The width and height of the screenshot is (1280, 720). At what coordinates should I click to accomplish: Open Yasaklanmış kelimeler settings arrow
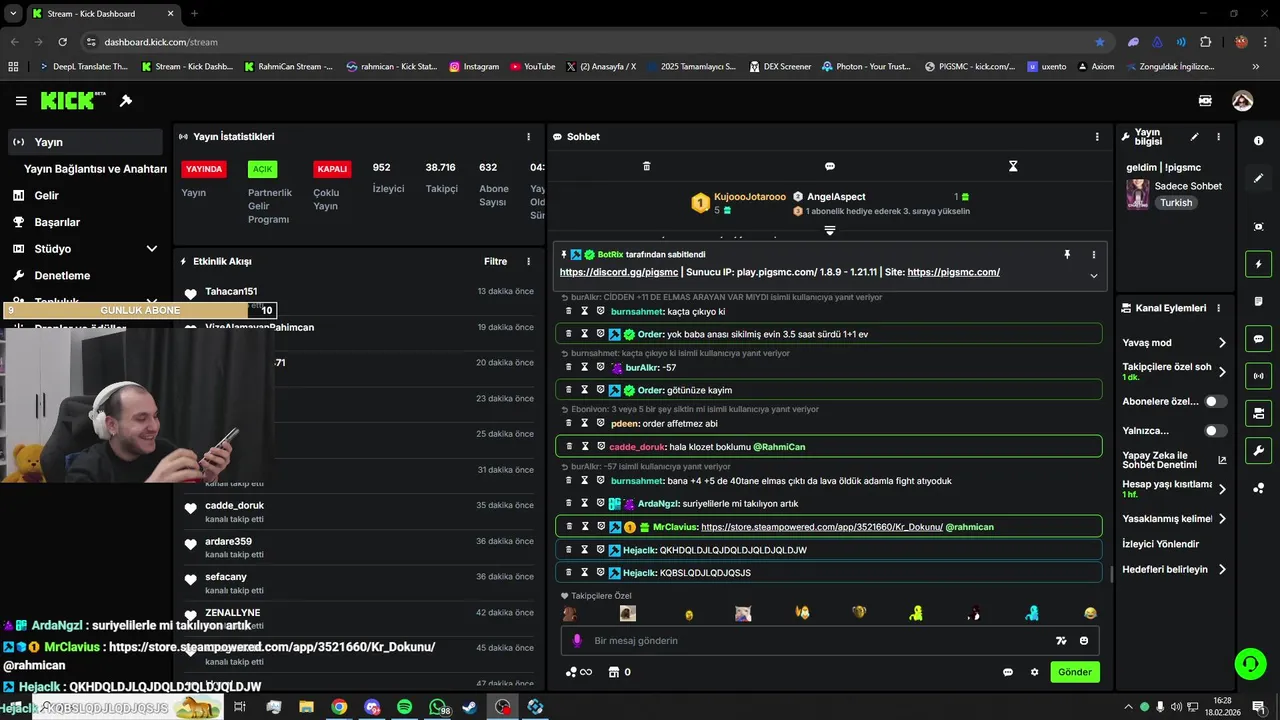click(1222, 519)
